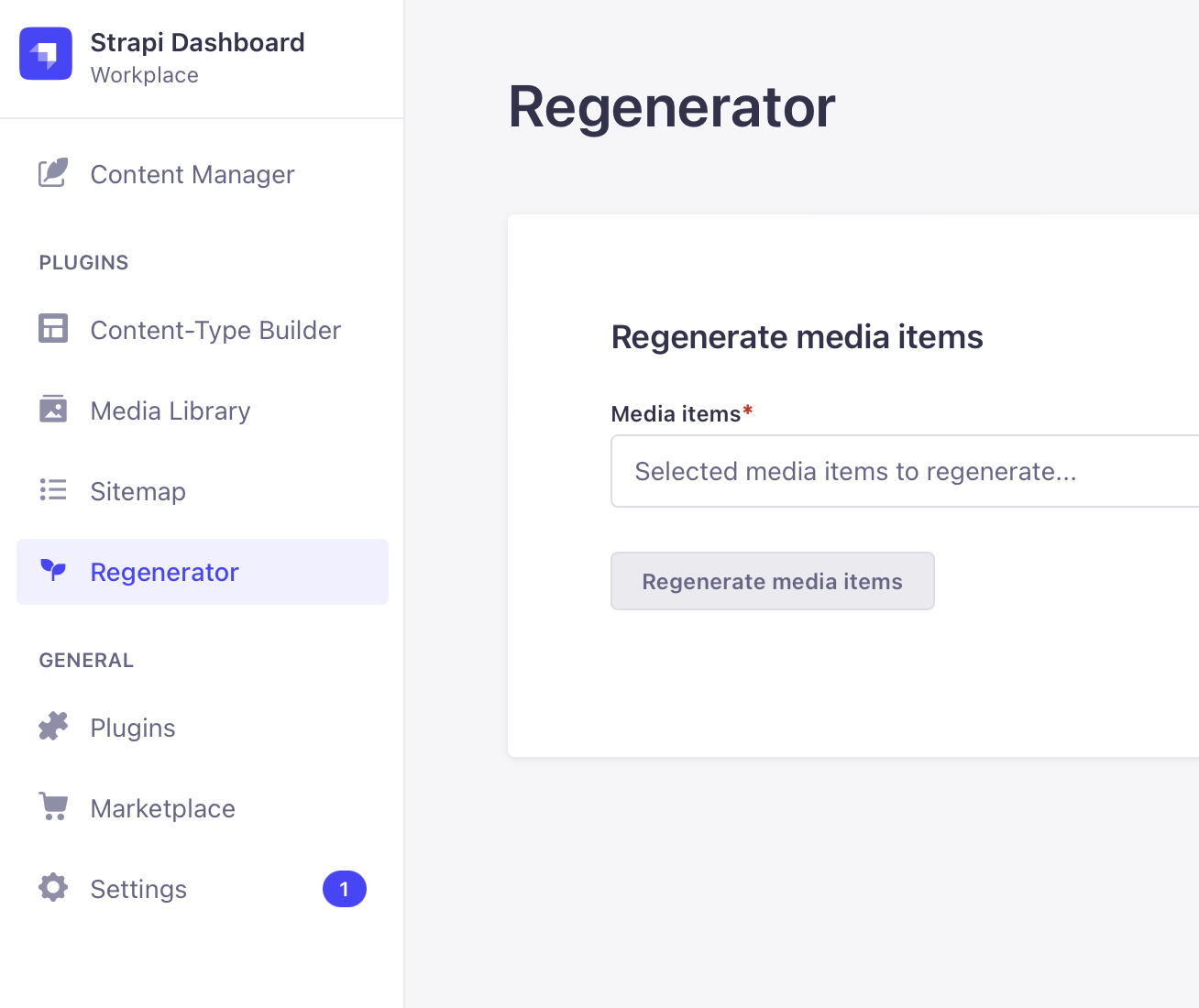The height and width of the screenshot is (1008, 1199).
Task: Click the Media Library picture icon
Action: [53, 410]
